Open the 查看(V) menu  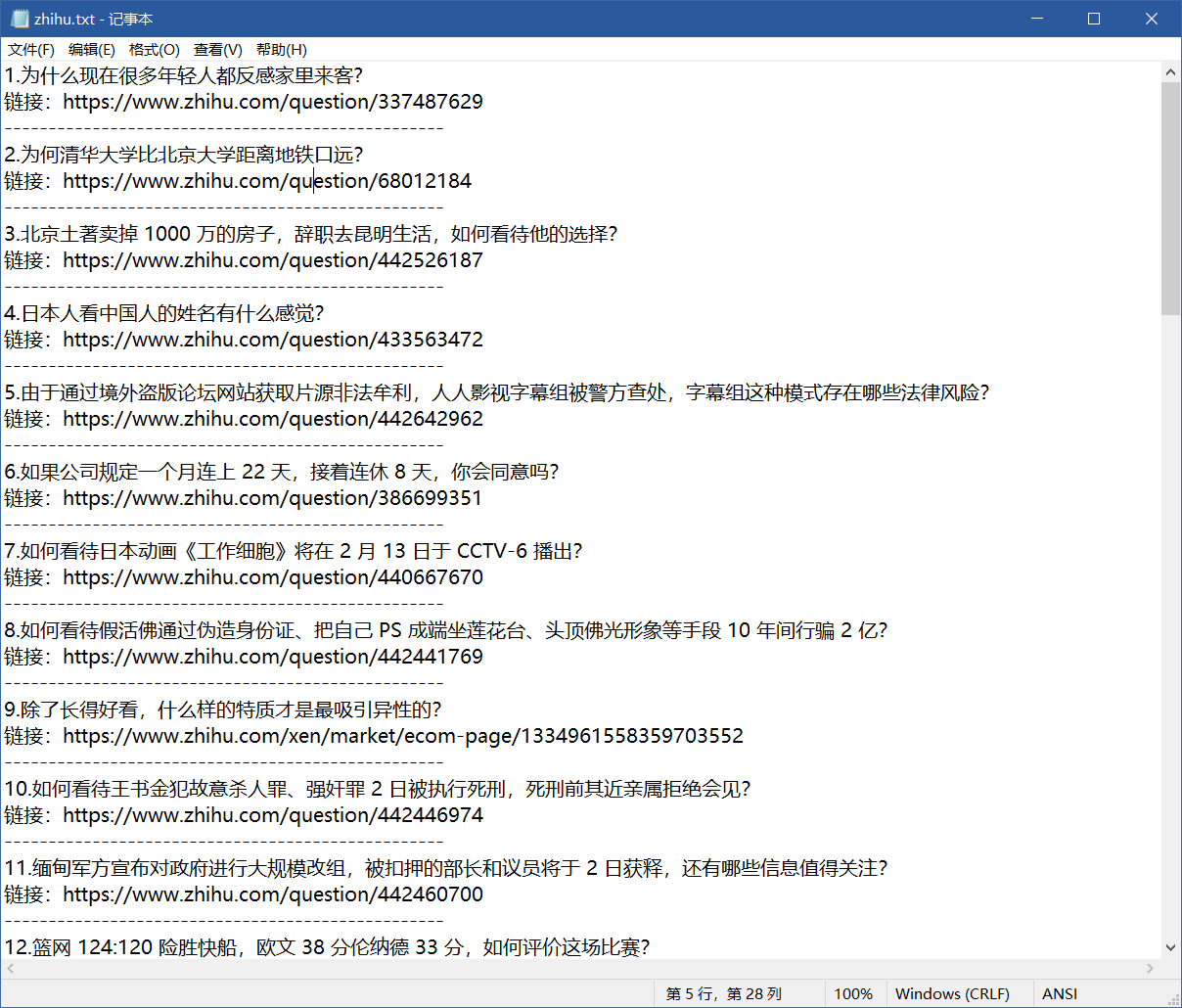(218, 50)
